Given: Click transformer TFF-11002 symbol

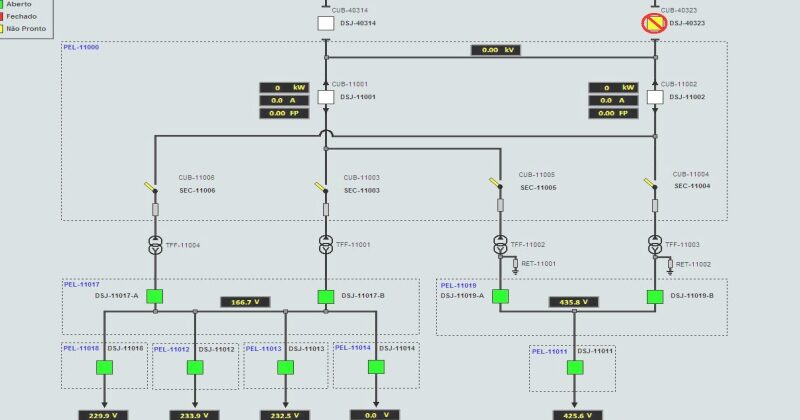Looking at the screenshot, I should [500, 244].
